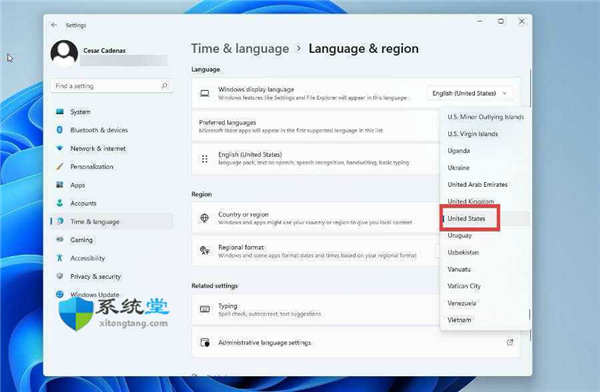
Task: Click the Privacy & security shield icon
Action: click(60, 276)
